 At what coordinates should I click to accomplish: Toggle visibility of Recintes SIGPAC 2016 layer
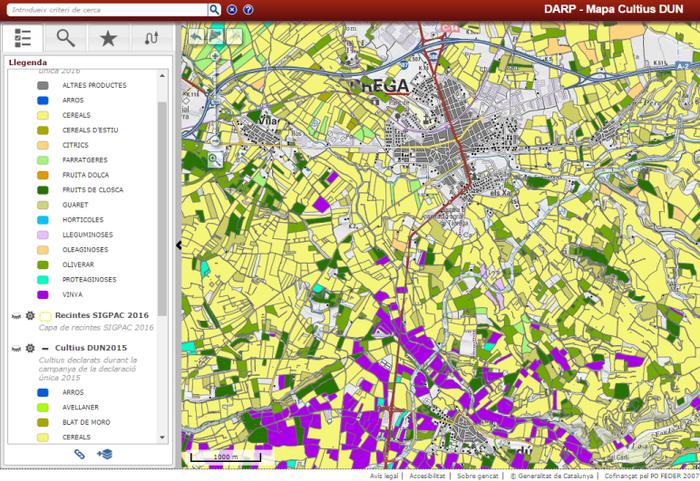pos(14,316)
